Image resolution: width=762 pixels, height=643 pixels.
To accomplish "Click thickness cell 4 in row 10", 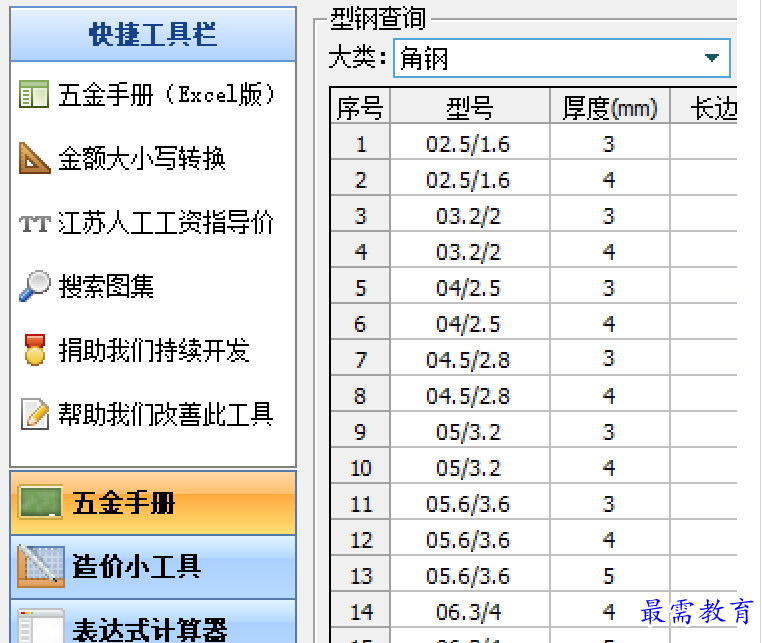I will click(610, 465).
